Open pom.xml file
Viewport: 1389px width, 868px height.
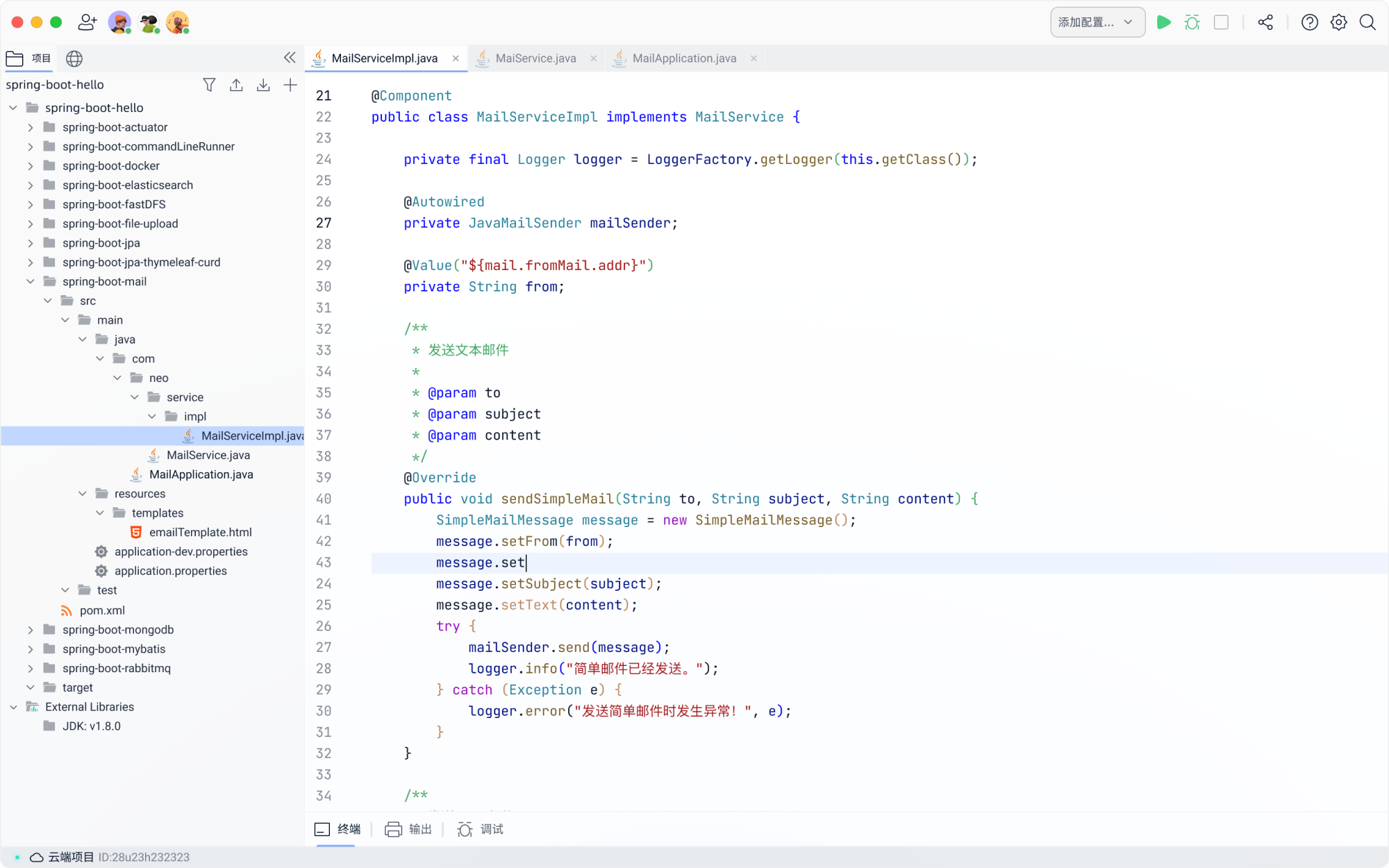coord(102,610)
